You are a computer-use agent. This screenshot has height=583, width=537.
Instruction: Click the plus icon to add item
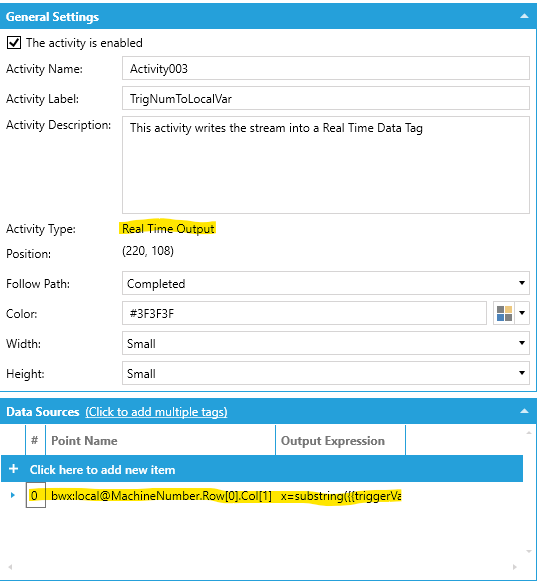(13, 468)
